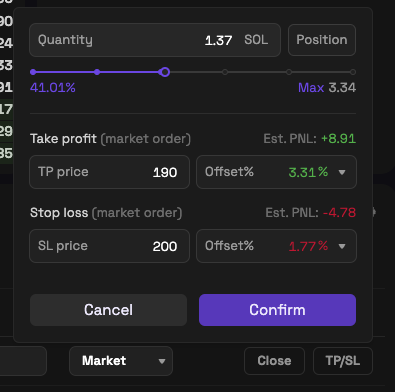Select the last slider dot at maximum
The width and height of the screenshot is (395, 392).
(353, 72)
